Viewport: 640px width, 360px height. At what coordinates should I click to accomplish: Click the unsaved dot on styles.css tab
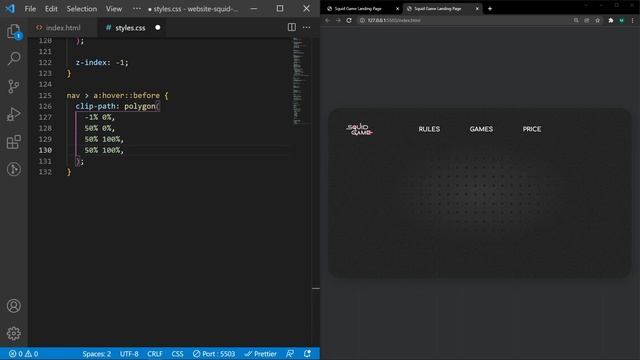pos(158,28)
